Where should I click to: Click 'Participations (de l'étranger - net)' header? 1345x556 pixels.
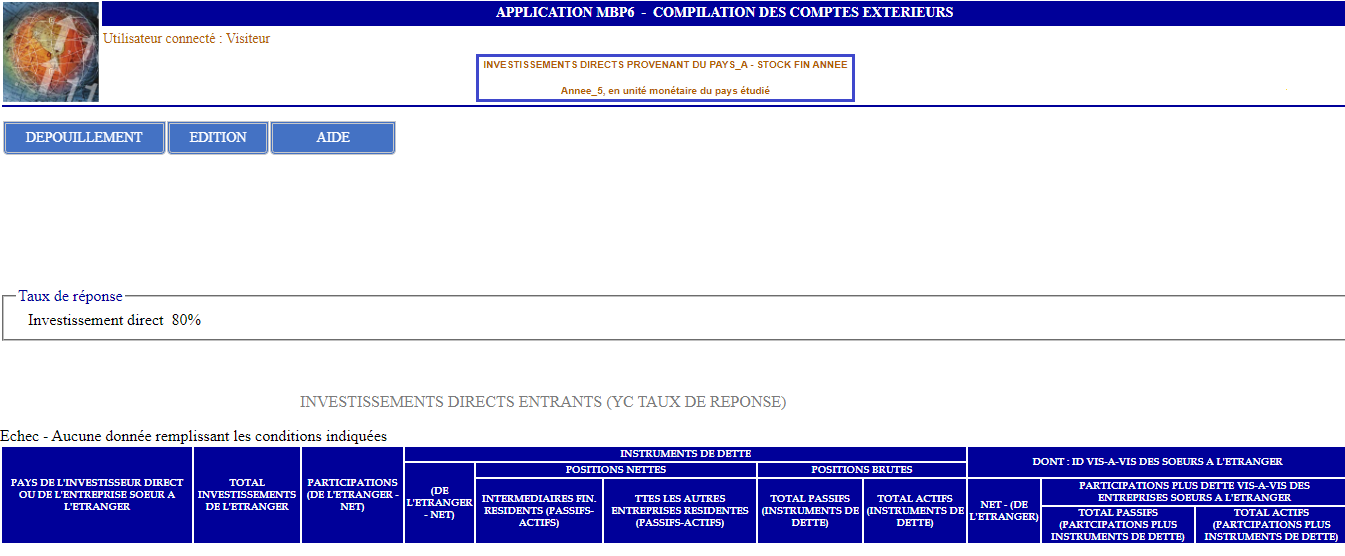352,495
